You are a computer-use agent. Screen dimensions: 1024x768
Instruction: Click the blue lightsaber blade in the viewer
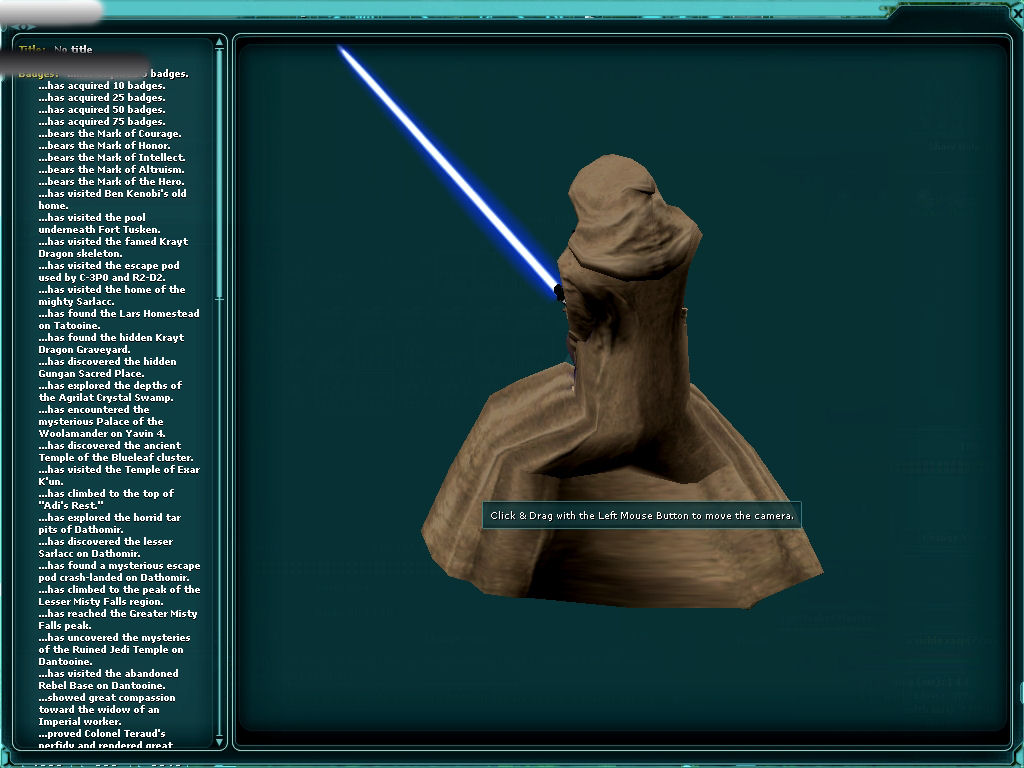(447, 170)
